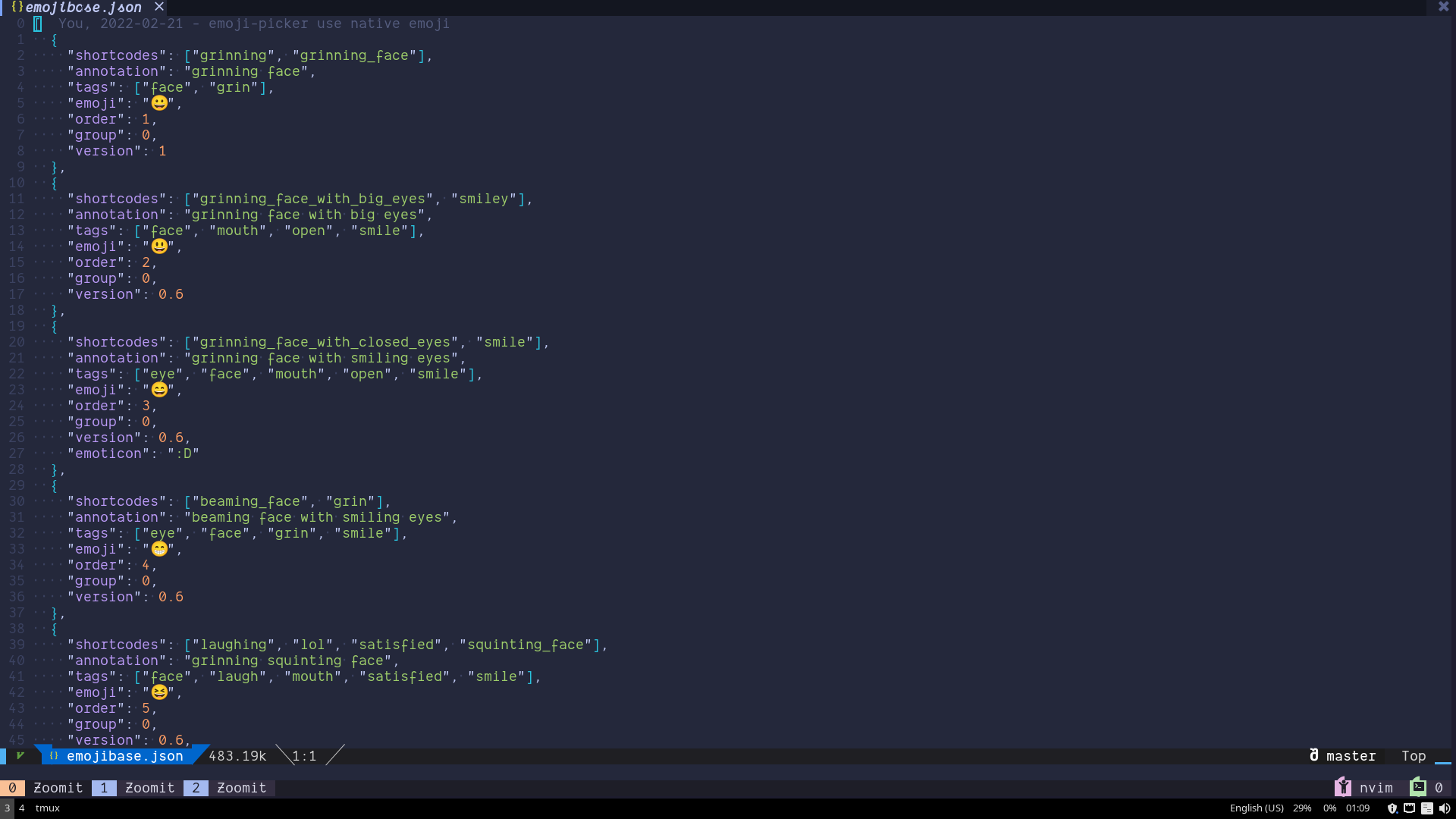Screen dimensions: 1456x819
Task: Click the "squinting_face" shortcode string
Action: click(x=526, y=645)
